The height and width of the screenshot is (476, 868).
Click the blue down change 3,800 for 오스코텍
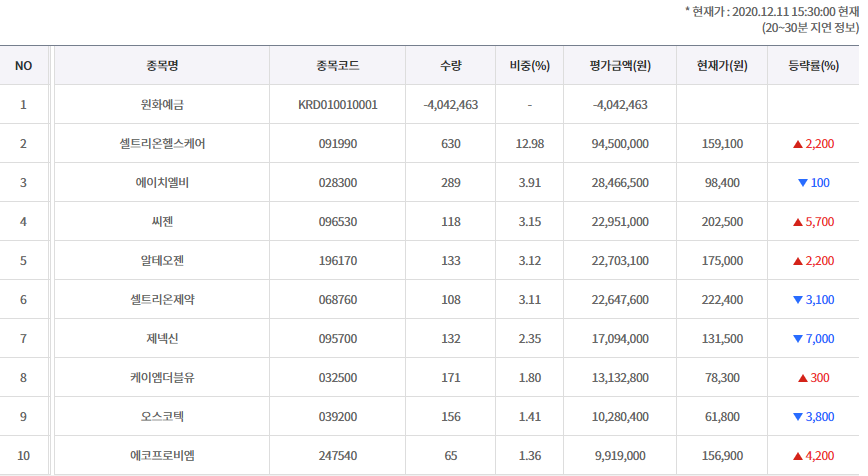point(814,417)
